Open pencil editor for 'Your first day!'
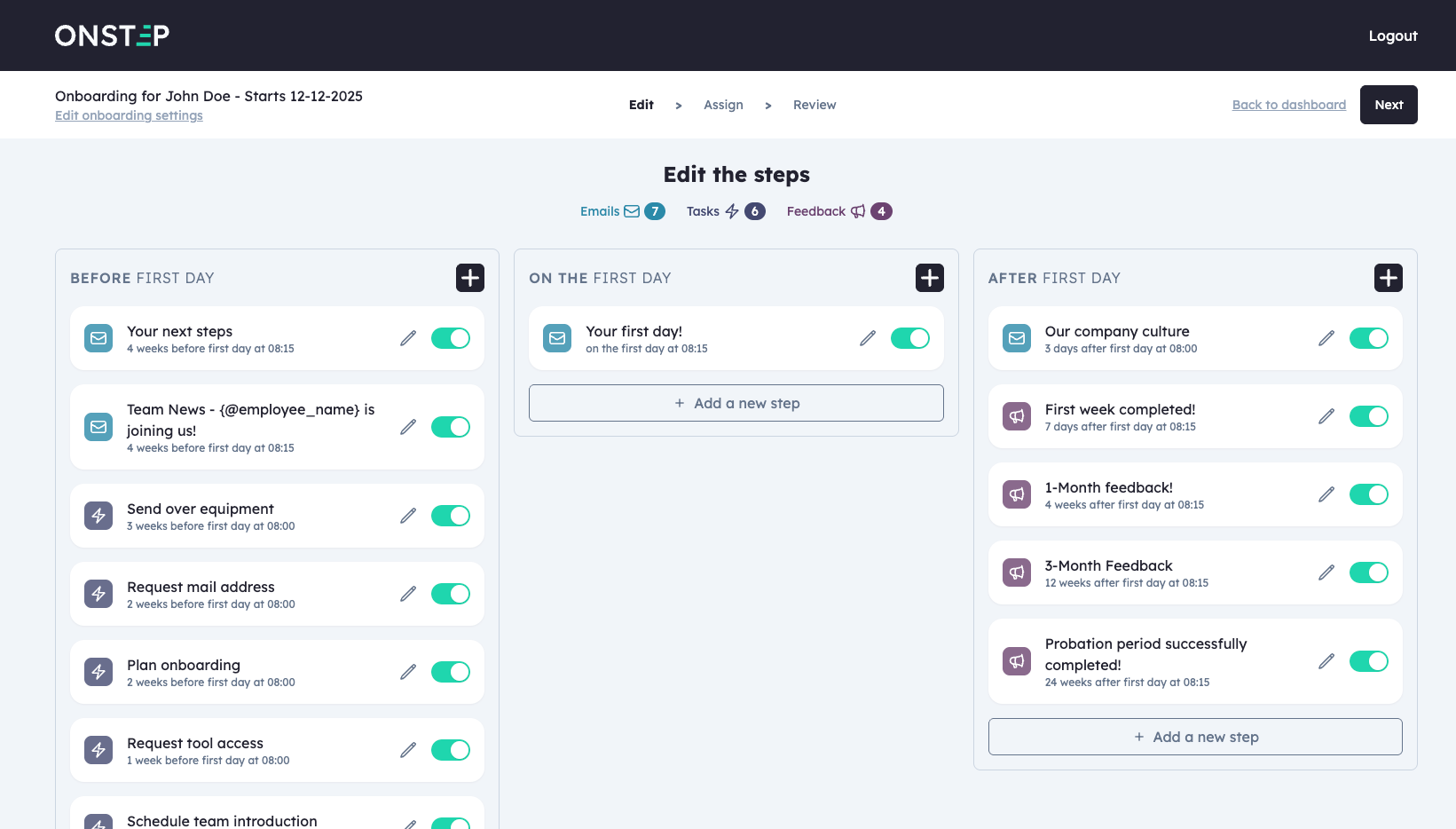The width and height of the screenshot is (1456, 829). 868,338
